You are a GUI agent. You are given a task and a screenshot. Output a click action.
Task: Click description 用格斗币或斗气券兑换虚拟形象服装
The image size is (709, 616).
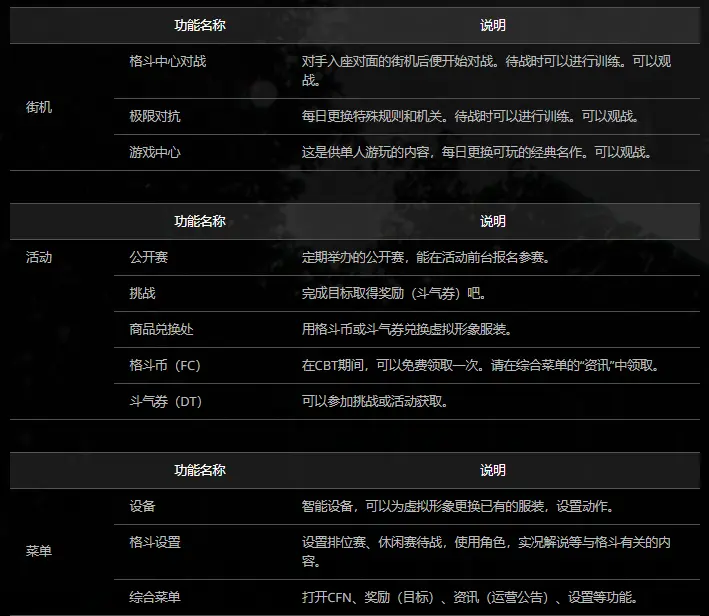(407, 329)
